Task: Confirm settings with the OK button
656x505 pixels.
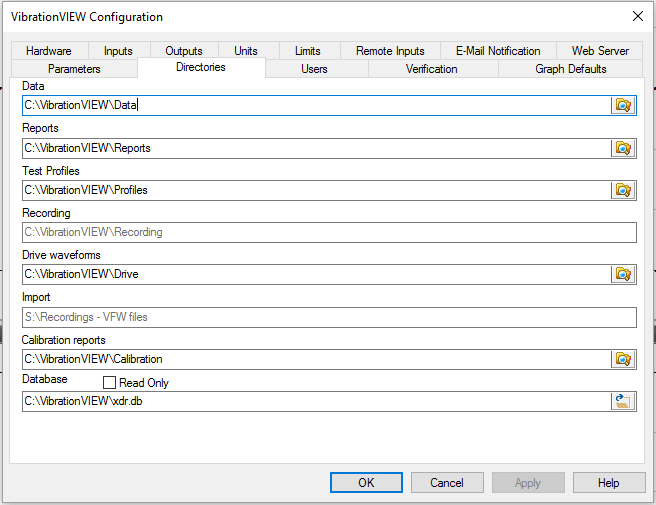Action: point(366,483)
